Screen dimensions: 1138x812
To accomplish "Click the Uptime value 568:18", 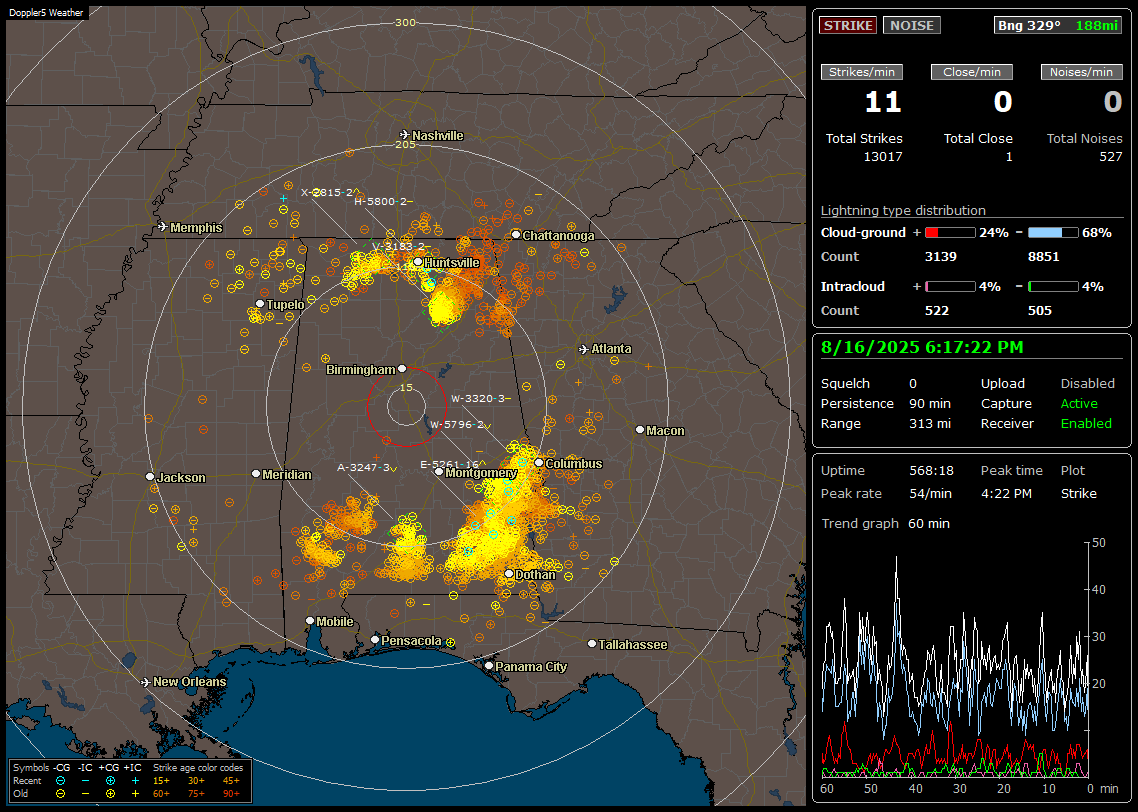I will coord(931,470).
